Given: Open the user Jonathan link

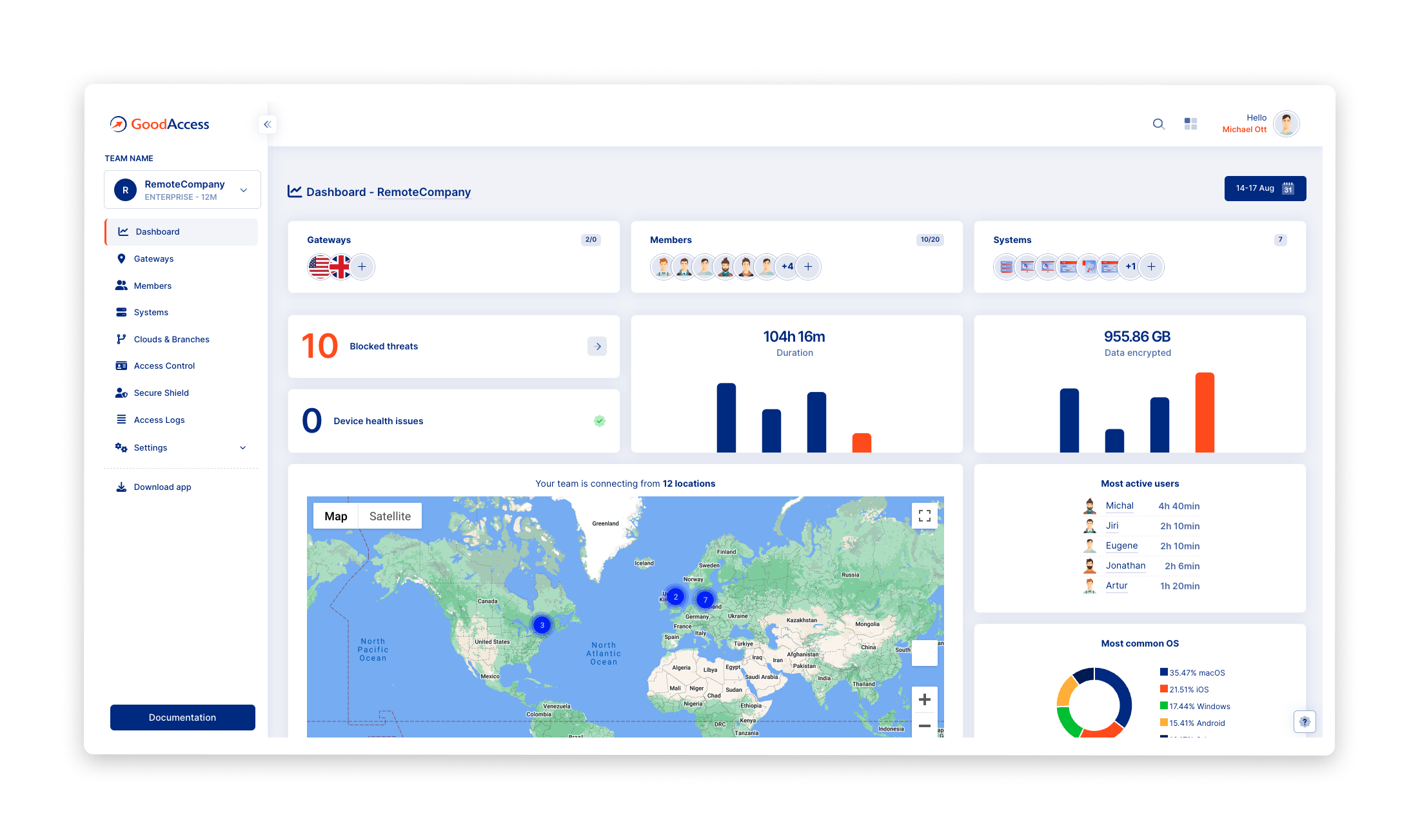Looking at the screenshot, I should pyautogui.click(x=1125, y=565).
